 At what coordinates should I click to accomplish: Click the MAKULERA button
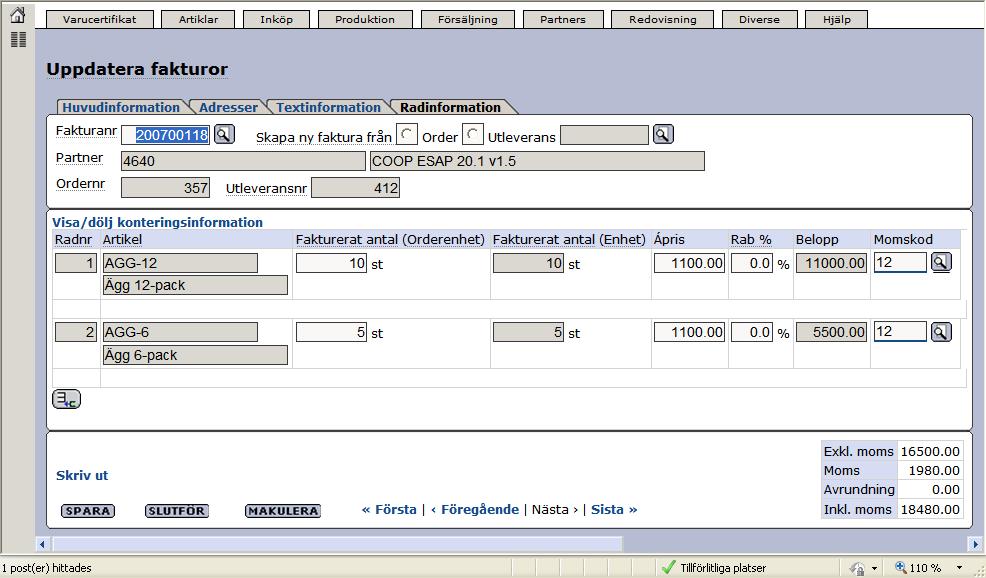point(282,511)
